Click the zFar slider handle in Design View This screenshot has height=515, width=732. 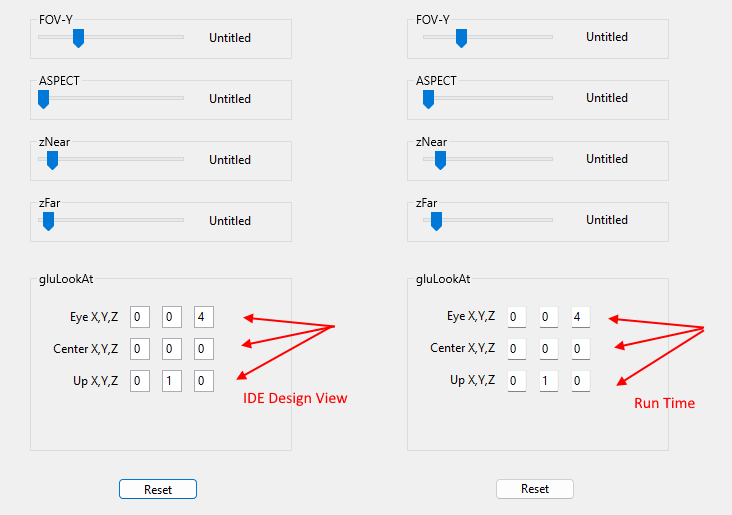(49, 221)
